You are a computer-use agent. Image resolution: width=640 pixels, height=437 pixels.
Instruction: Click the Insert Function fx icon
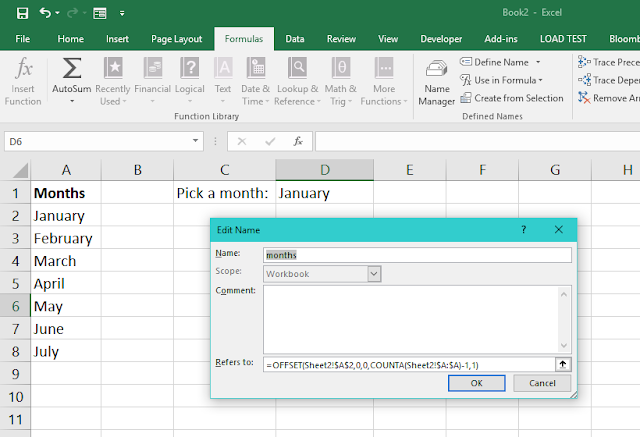[24, 67]
